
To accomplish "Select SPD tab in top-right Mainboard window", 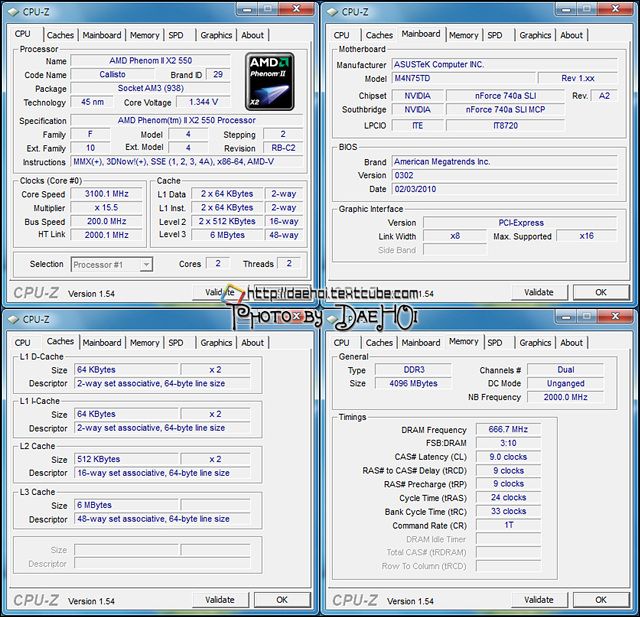I will (x=495, y=35).
